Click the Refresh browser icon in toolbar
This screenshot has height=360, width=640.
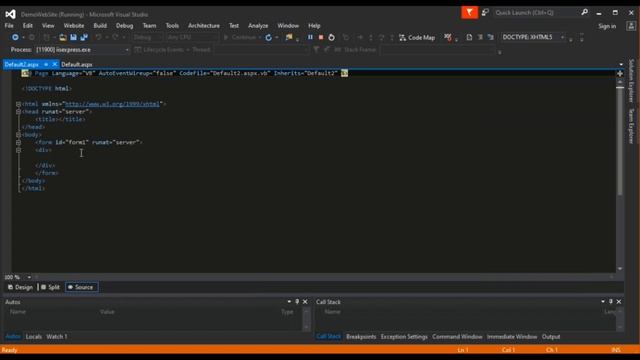(268, 38)
